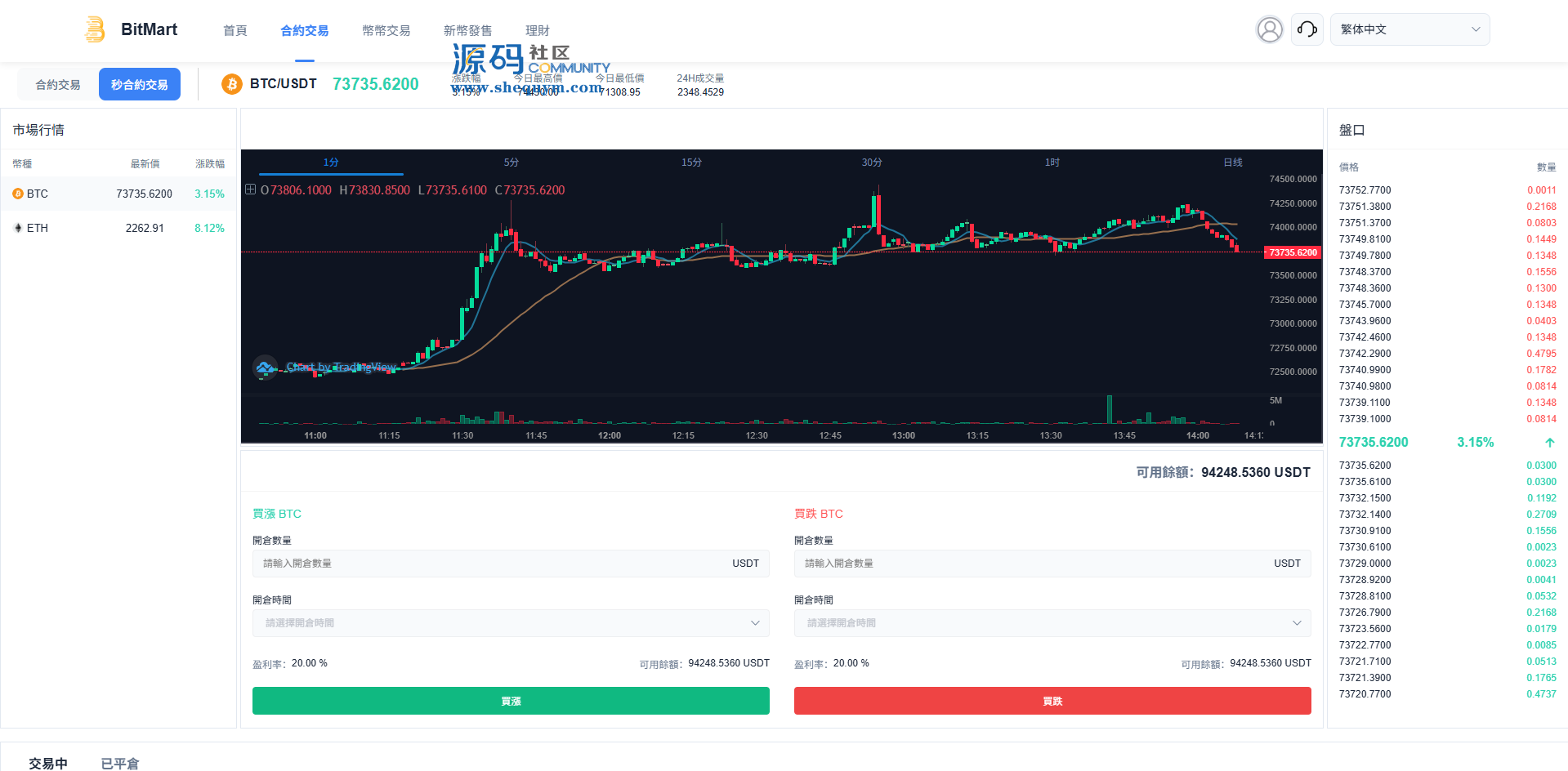Expand the 開倉時間 dropdown under 買跌 BTC
The image size is (1568, 771).
(x=1052, y=623)
